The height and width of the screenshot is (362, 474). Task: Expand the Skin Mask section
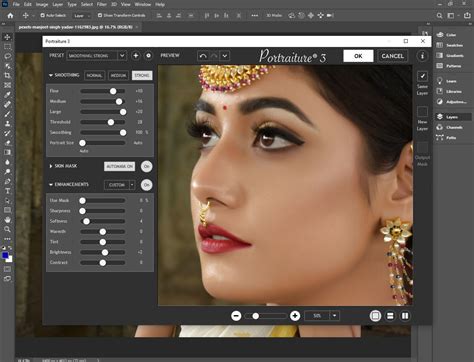[51, 166]
